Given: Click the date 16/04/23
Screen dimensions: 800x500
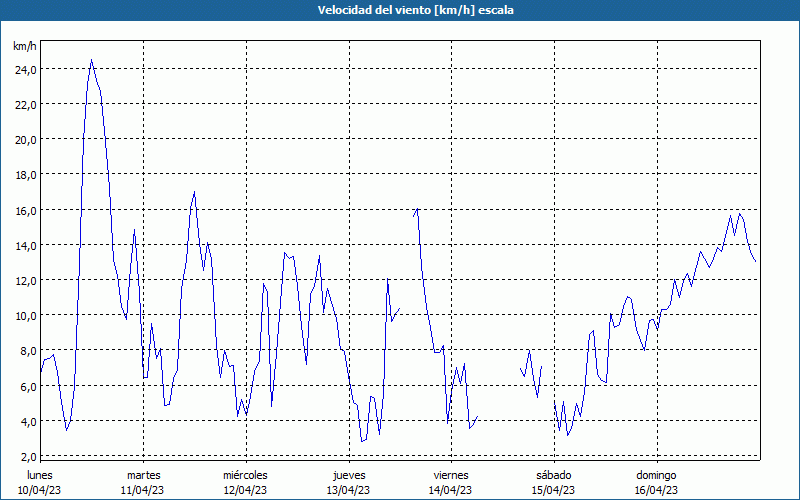Looking at the screenshot, I should click(656, 490).
